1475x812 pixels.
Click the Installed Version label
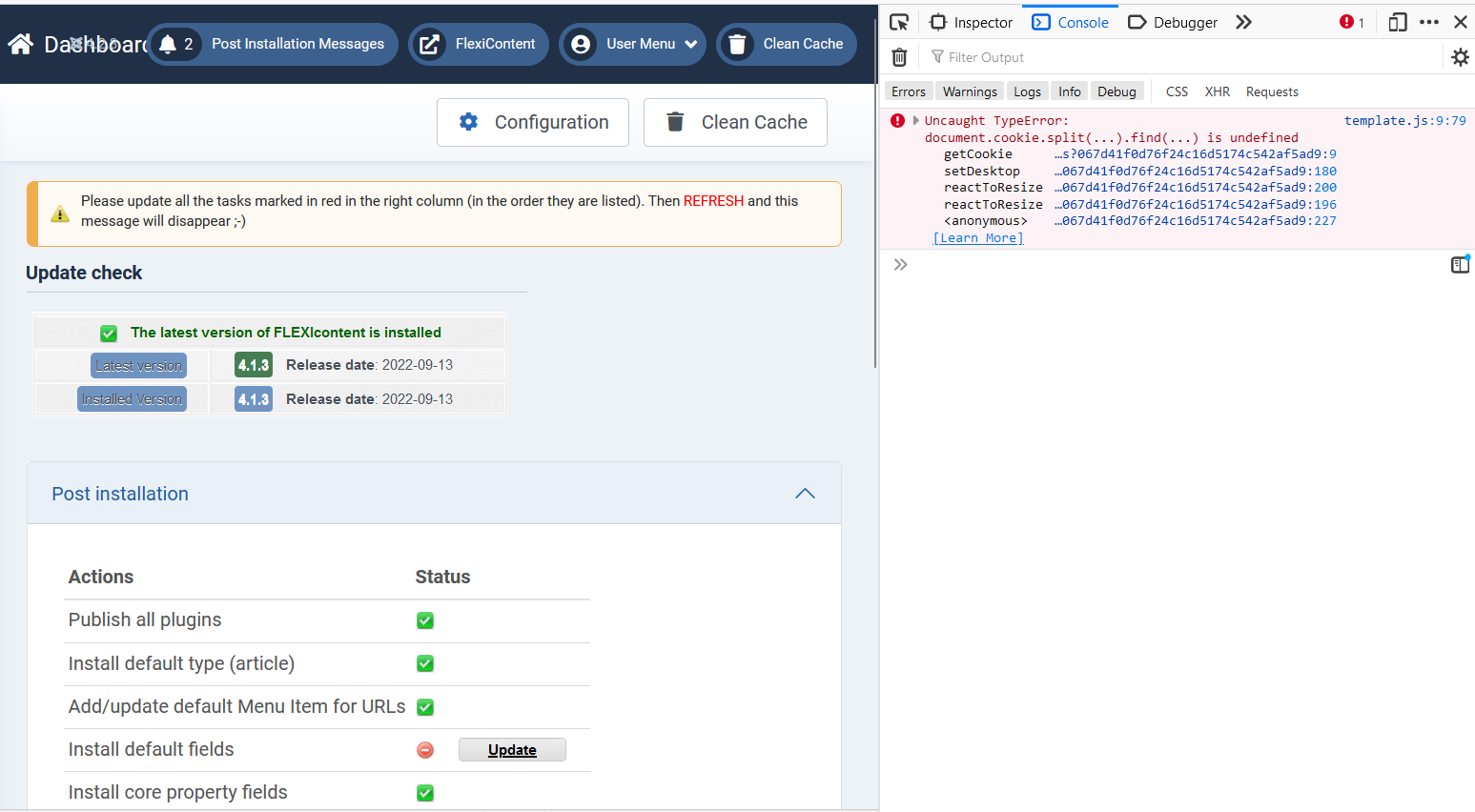[132, 398]
